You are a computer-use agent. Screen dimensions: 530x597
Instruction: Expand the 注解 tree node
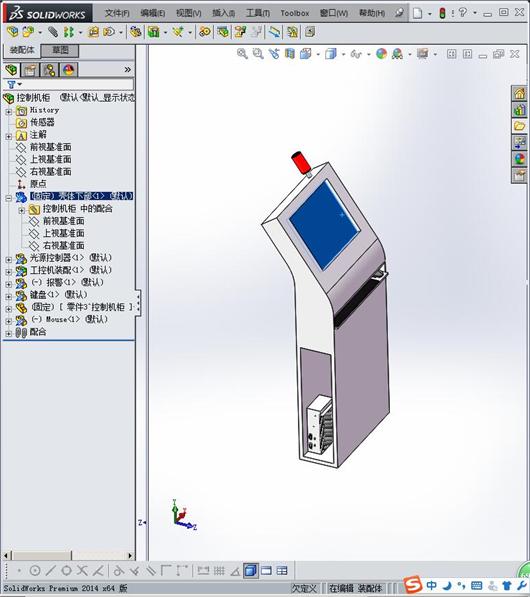click(x=8, y=136)
